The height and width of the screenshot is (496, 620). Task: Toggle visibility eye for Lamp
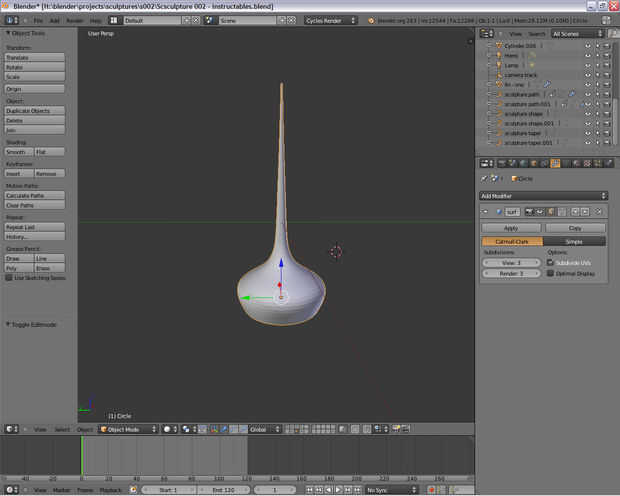point(588,65)
